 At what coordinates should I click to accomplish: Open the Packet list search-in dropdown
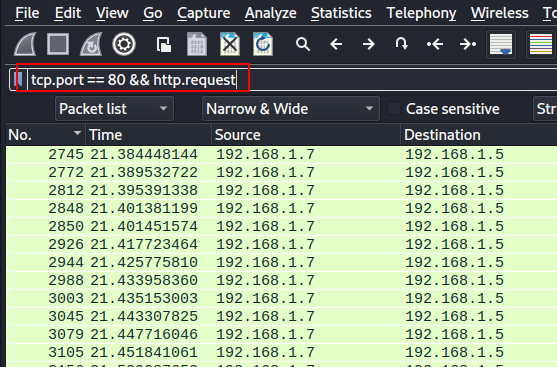pyautogui.click(x=114, y=109)
